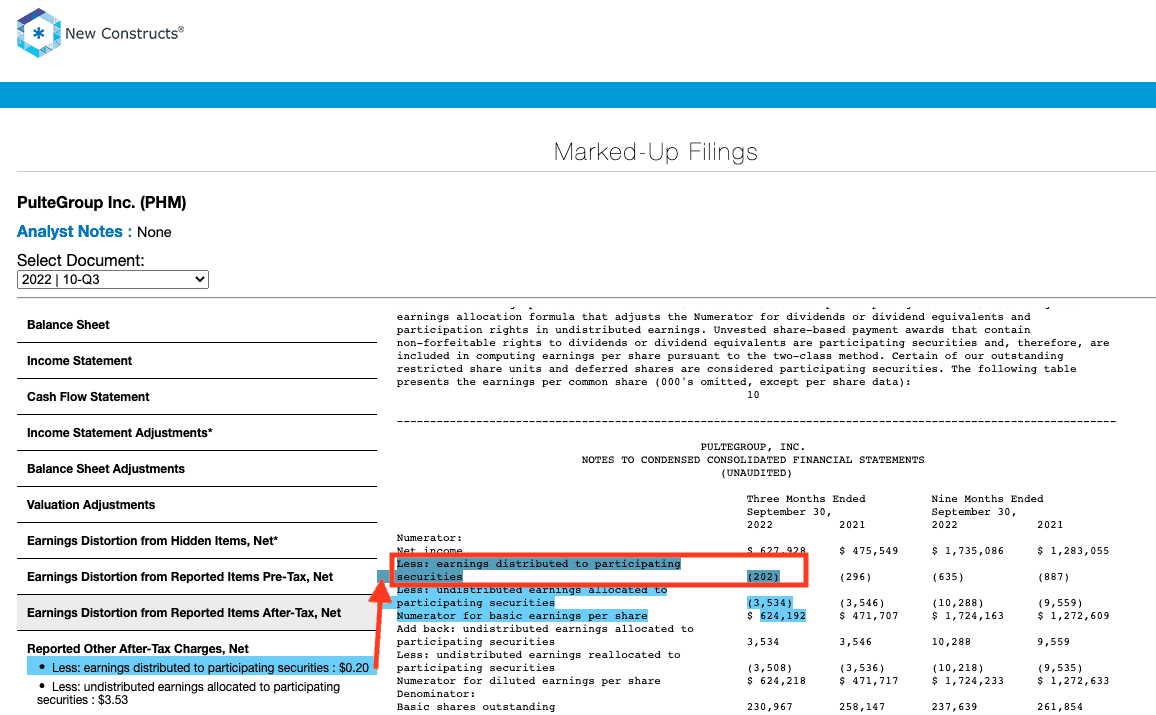Click the Nine Months Ended column header
Image resolution: width=1156 pixels, height=715 pixels.
point(987,498)
